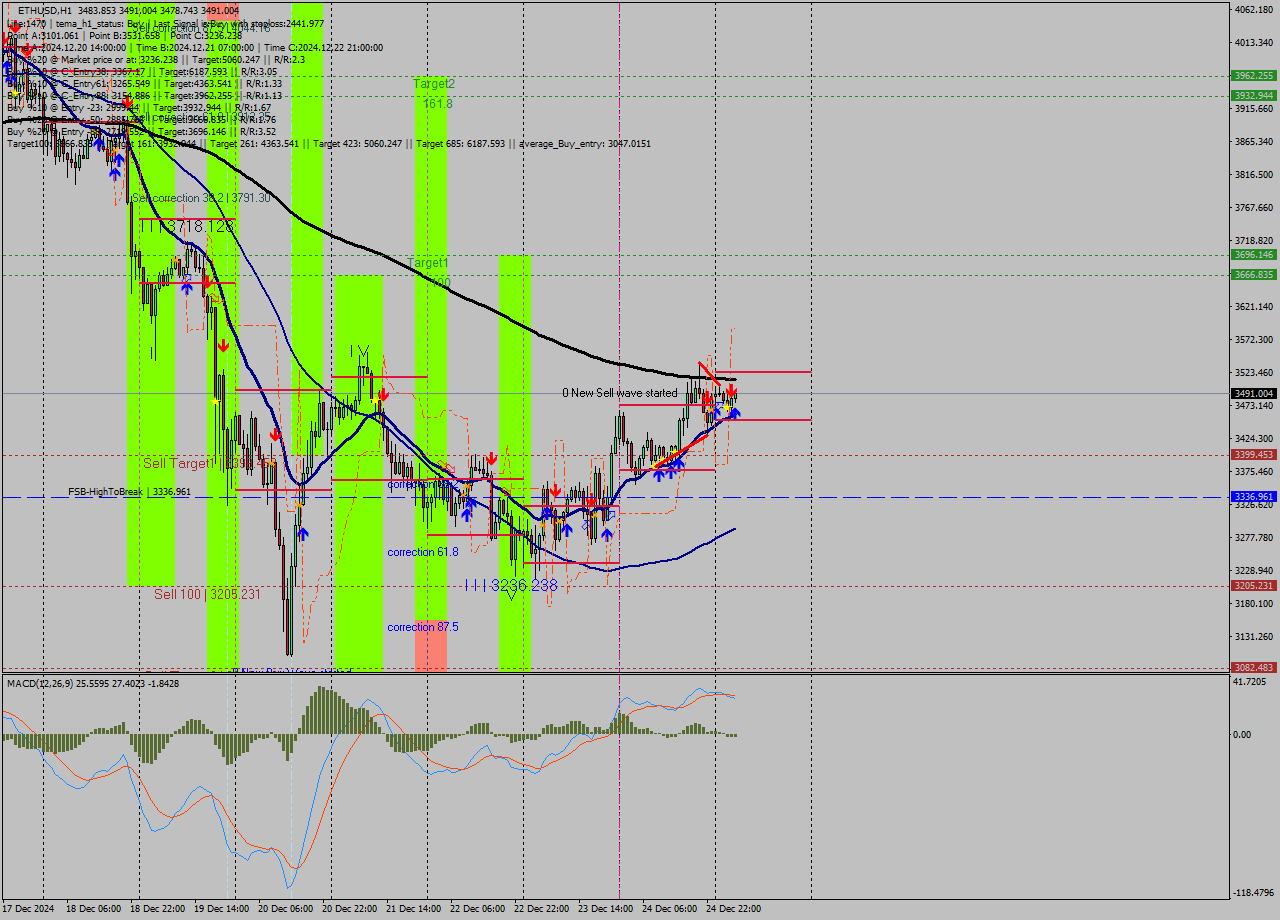Click the '22 Dec 22:00' time label

(x=541, y=908)
